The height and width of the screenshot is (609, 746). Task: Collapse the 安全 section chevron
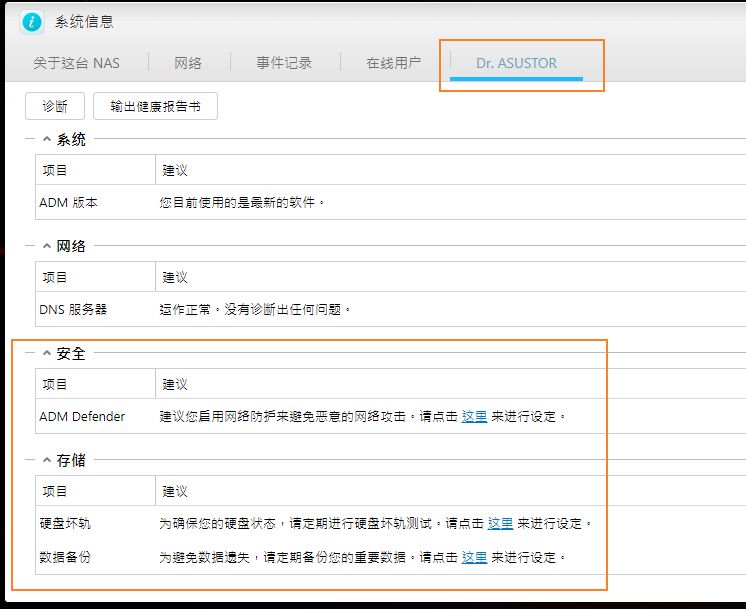(47, 353)
